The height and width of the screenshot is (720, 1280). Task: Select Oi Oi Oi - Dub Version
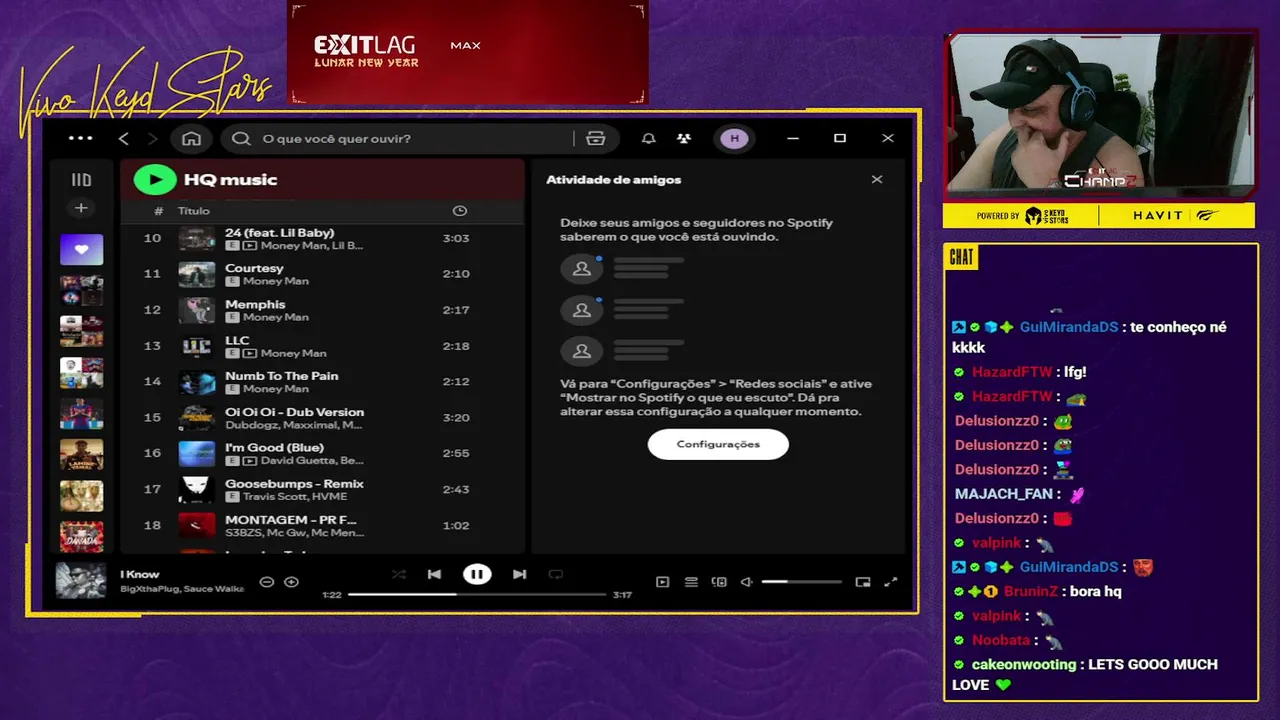pos(322,418)
